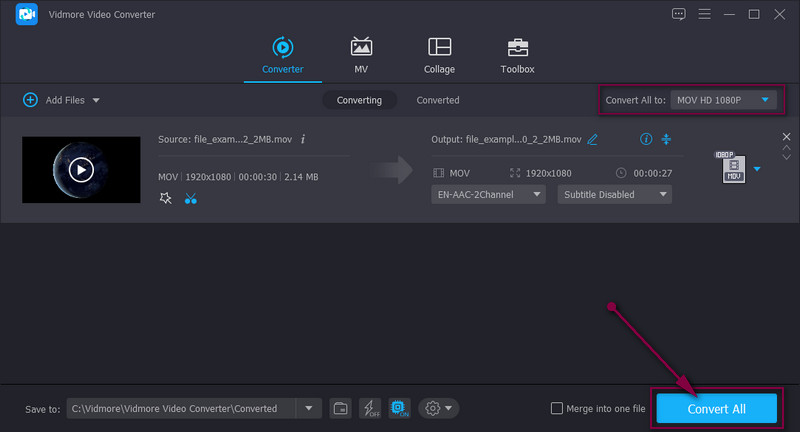The width and height of the screenshot is (800, 432).
Task: Click the compress video icon
Action: (667, 139)
